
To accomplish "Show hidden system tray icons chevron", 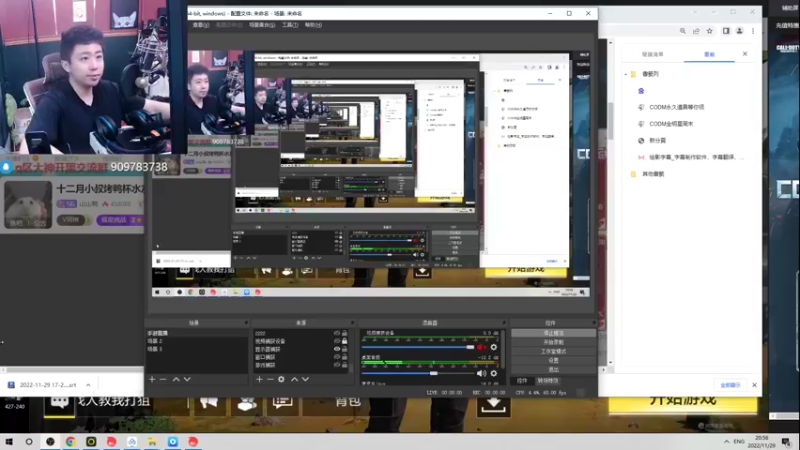I will click(x=726, y=442).
